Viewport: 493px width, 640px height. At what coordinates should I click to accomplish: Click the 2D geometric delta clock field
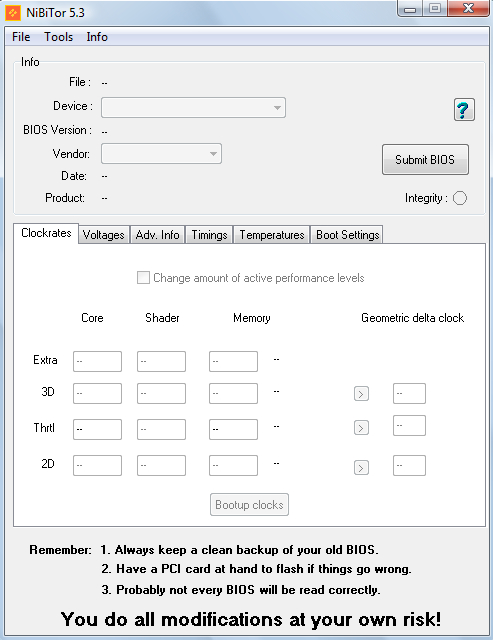click(409, 465)
